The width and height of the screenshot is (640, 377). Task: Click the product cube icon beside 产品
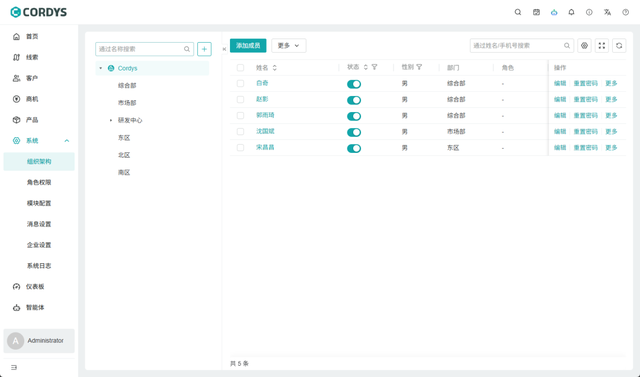[x=16, y=120]
